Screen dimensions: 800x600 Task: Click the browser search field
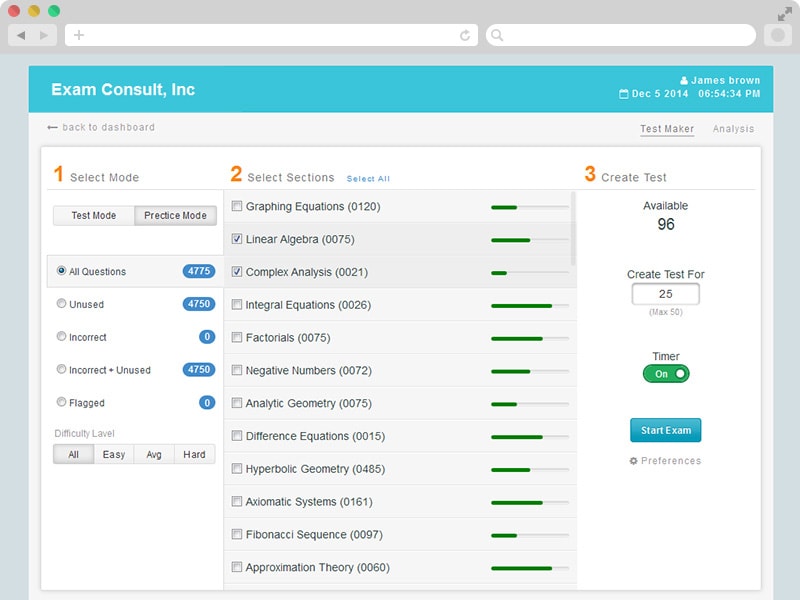[x=621, y=35]
